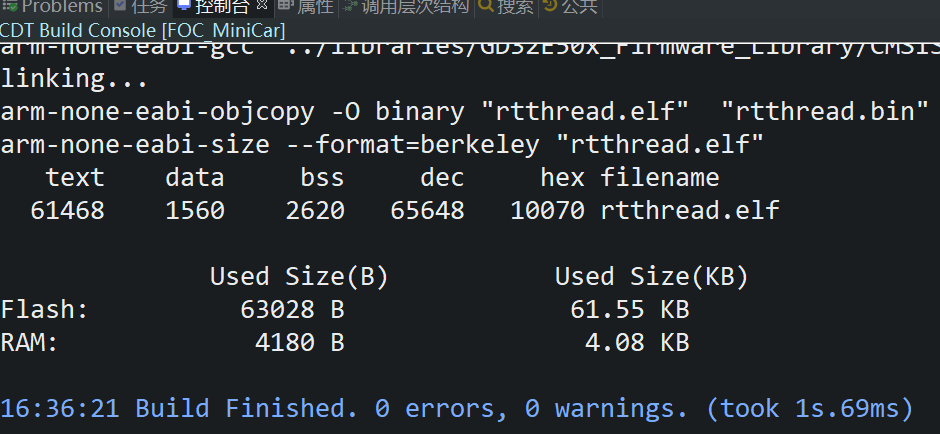
Task: Open the 属性 properties tab
Action: tap(315, 6)
